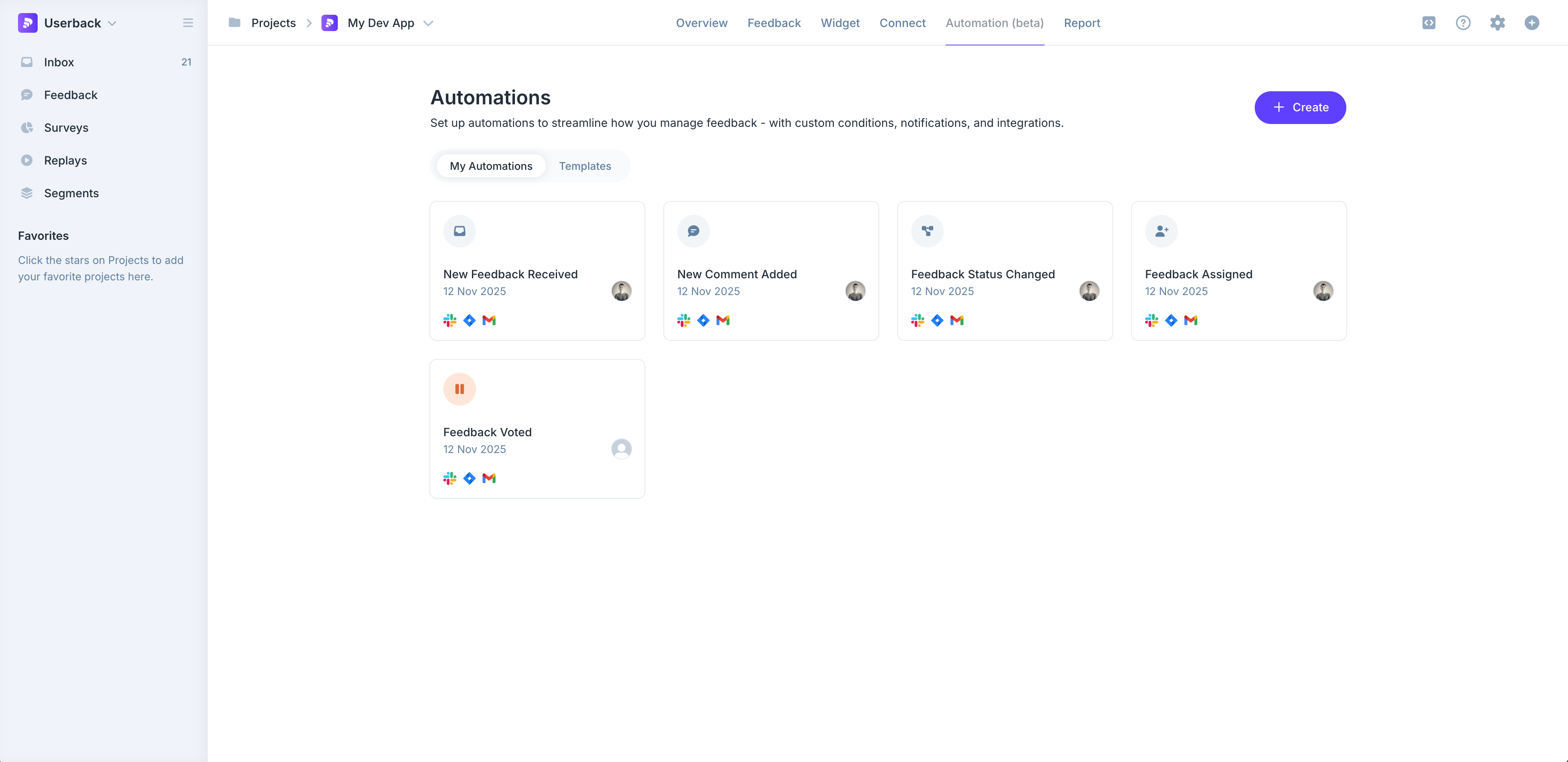
Task: Switch to the Overview tab
Action: (x=701, y=23)
